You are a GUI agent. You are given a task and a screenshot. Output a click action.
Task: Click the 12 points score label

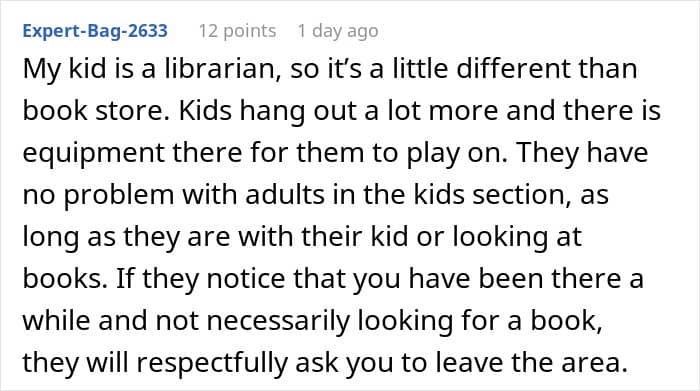pos(238,31)
